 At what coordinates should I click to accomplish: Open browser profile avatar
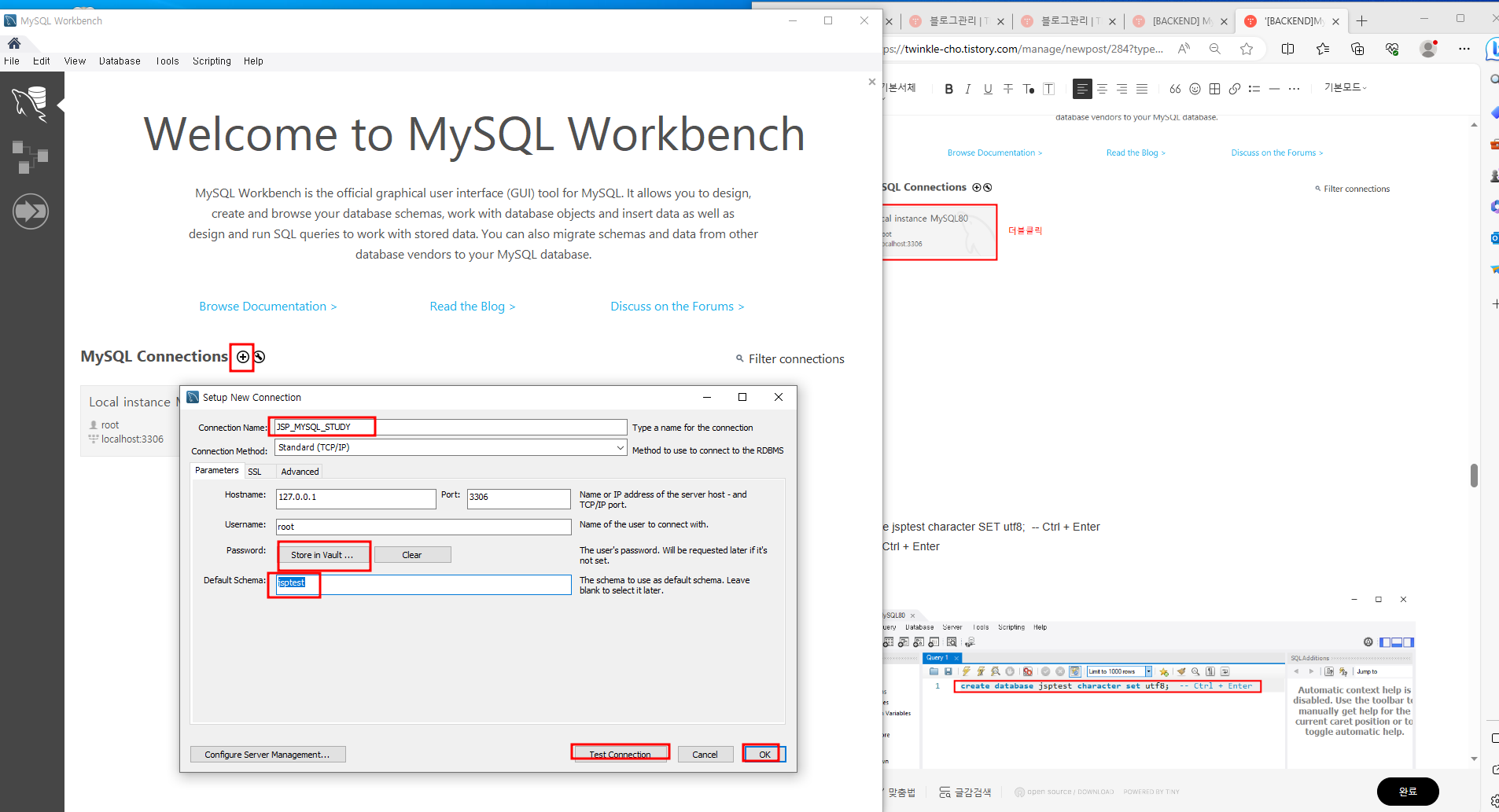click(1428, 49)
